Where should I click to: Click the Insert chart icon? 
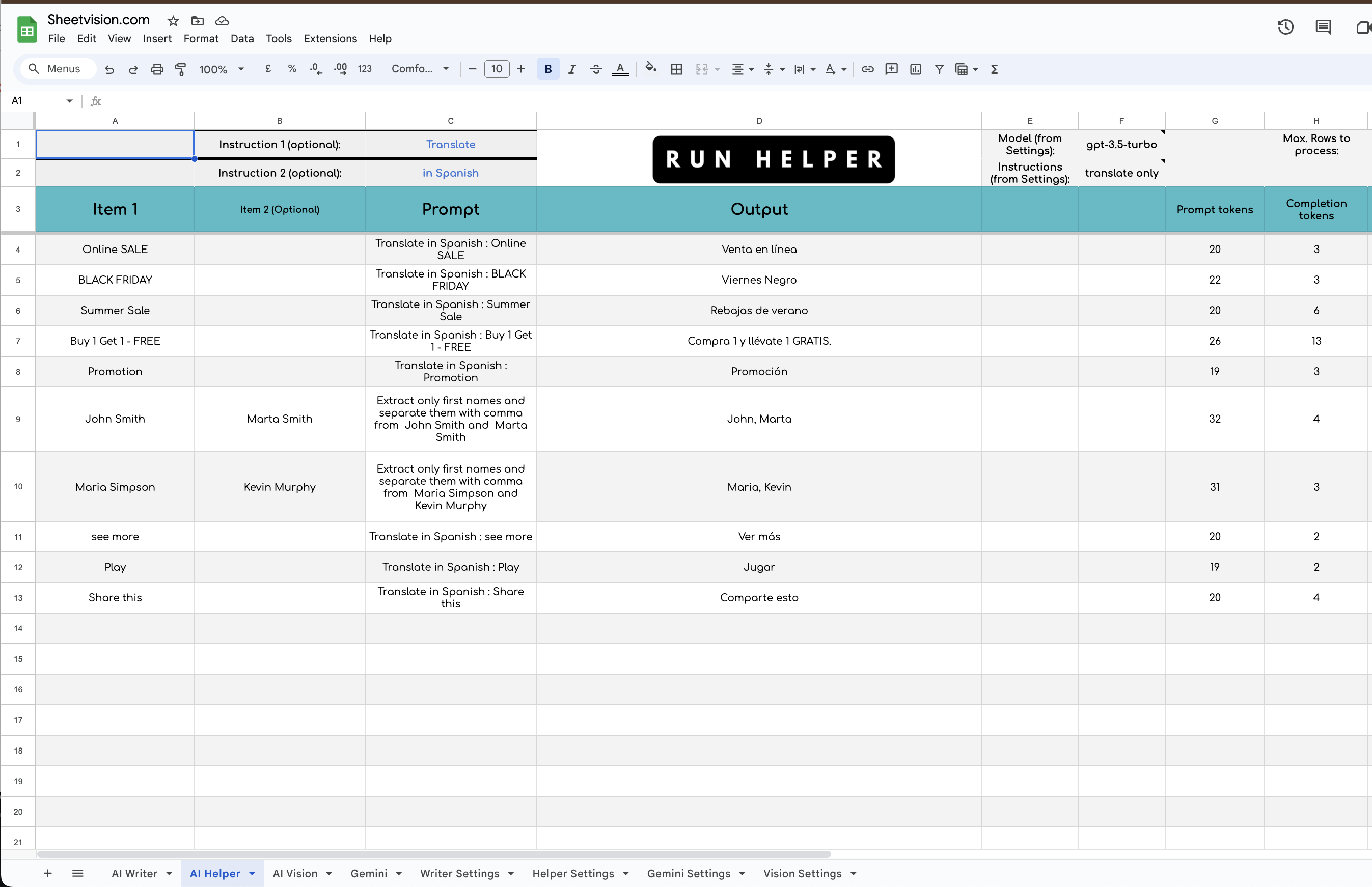click(915, 69)
